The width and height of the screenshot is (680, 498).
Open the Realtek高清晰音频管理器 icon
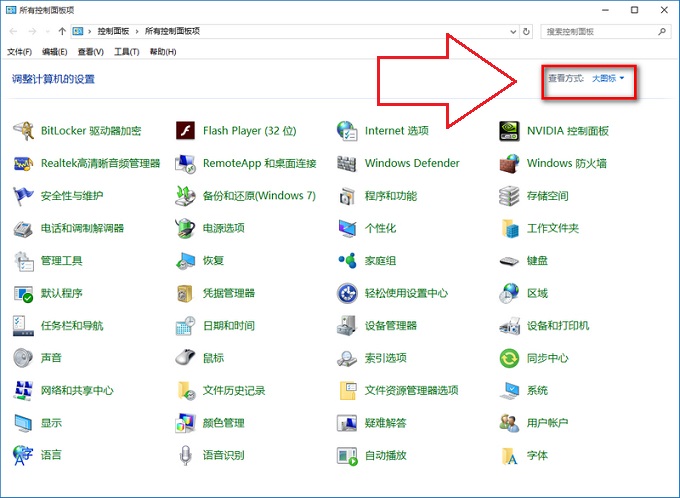pyautogui.click(x=23, y=163)
